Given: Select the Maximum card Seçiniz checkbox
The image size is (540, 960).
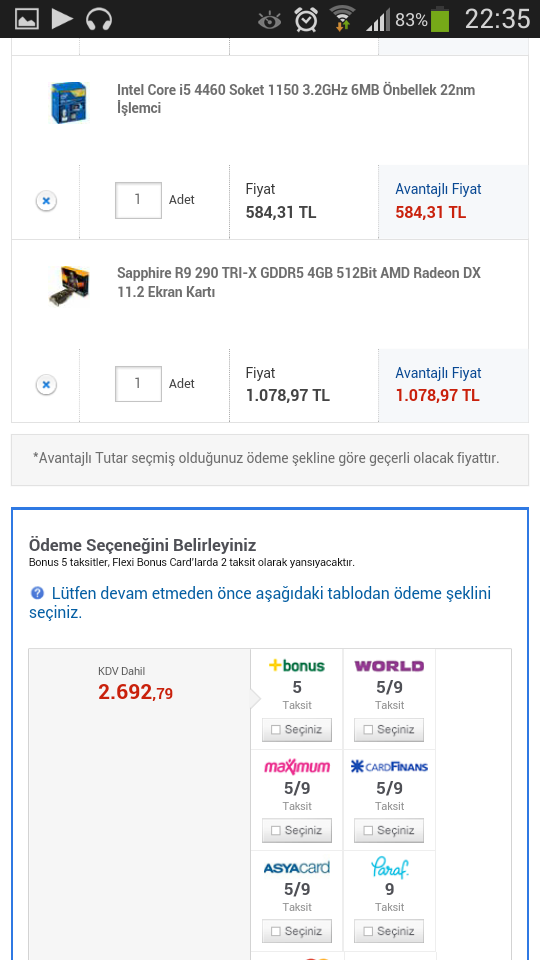Looking at the screenshot, I should coord(296,831).
